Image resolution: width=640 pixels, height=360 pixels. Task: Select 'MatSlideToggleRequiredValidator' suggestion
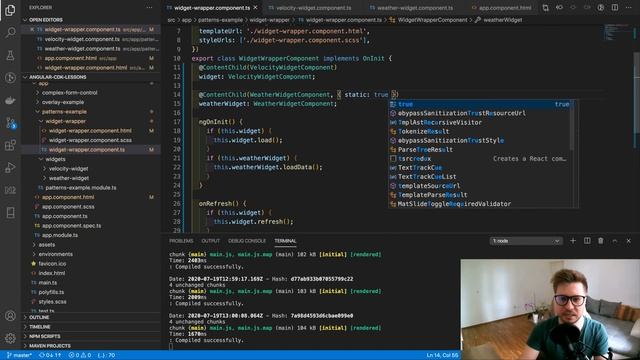tap(480, 204)
